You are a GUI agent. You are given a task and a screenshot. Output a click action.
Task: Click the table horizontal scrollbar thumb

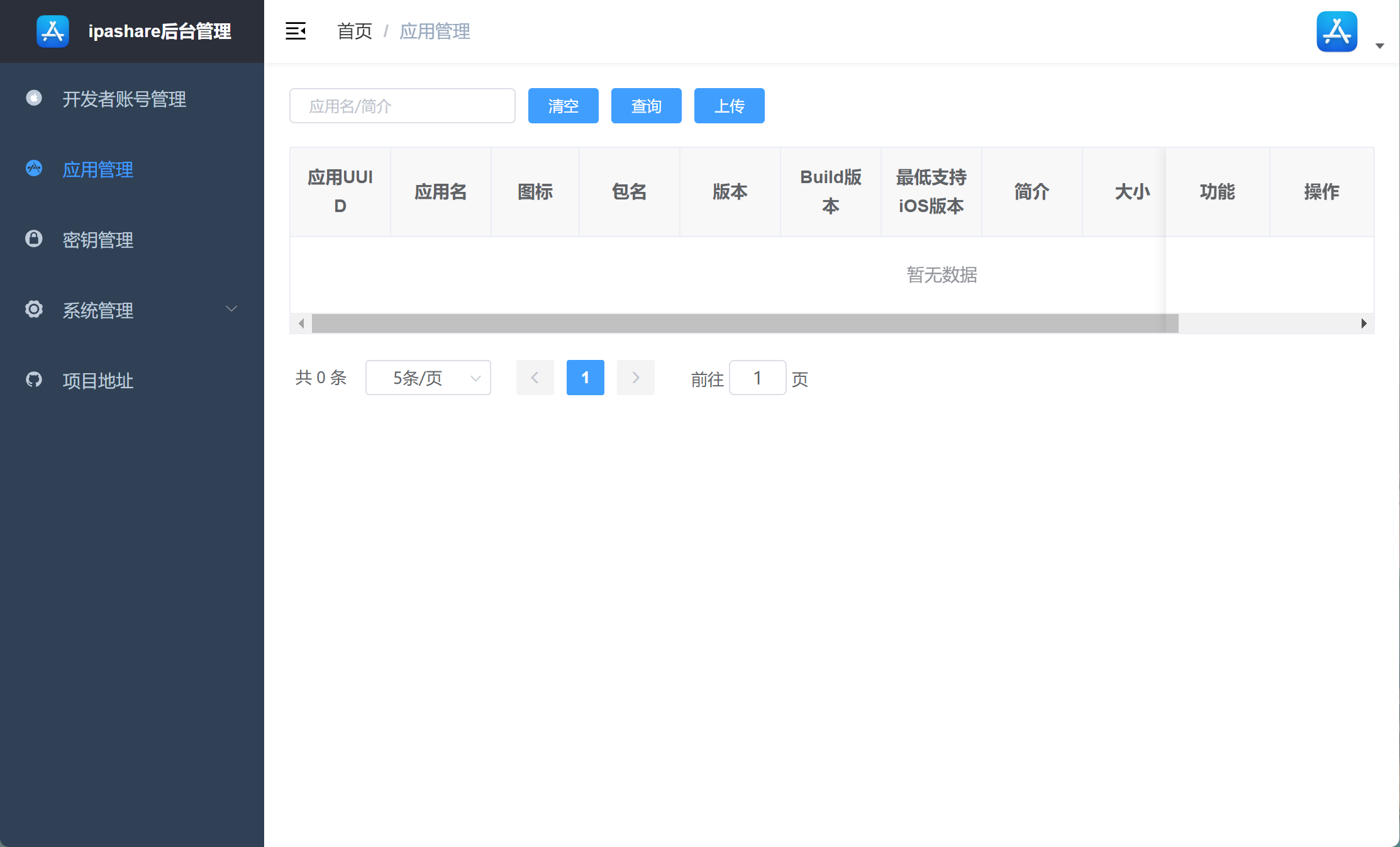point(745,323)
